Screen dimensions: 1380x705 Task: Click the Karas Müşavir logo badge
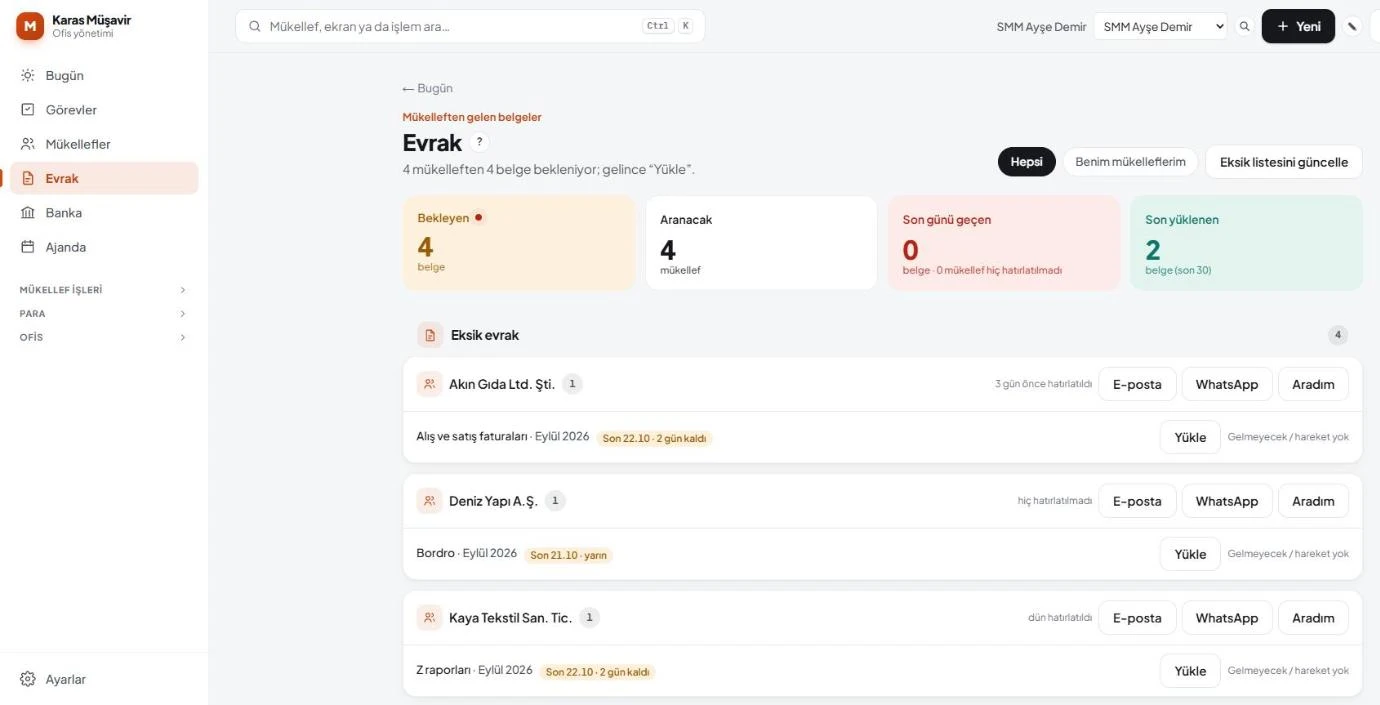coord(30,26)
